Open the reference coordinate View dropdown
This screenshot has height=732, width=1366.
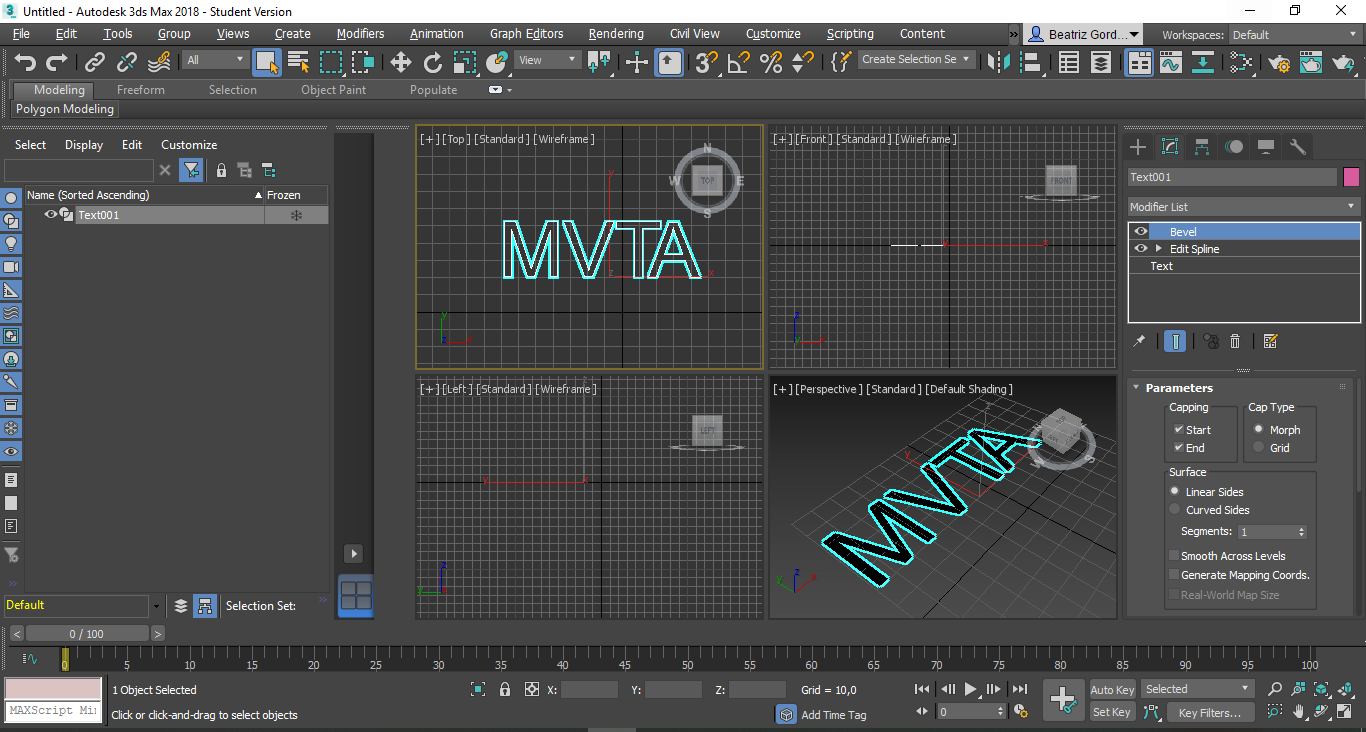(x=547, y=60)
